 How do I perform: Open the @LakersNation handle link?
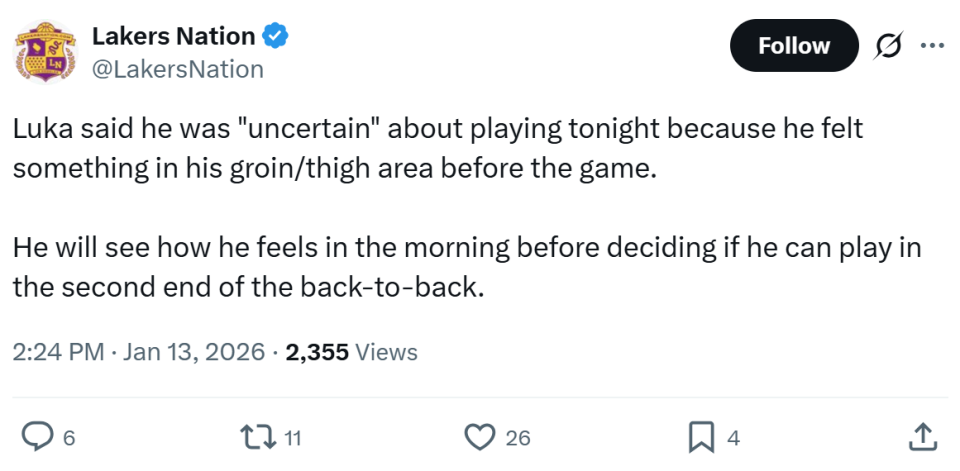178,69
